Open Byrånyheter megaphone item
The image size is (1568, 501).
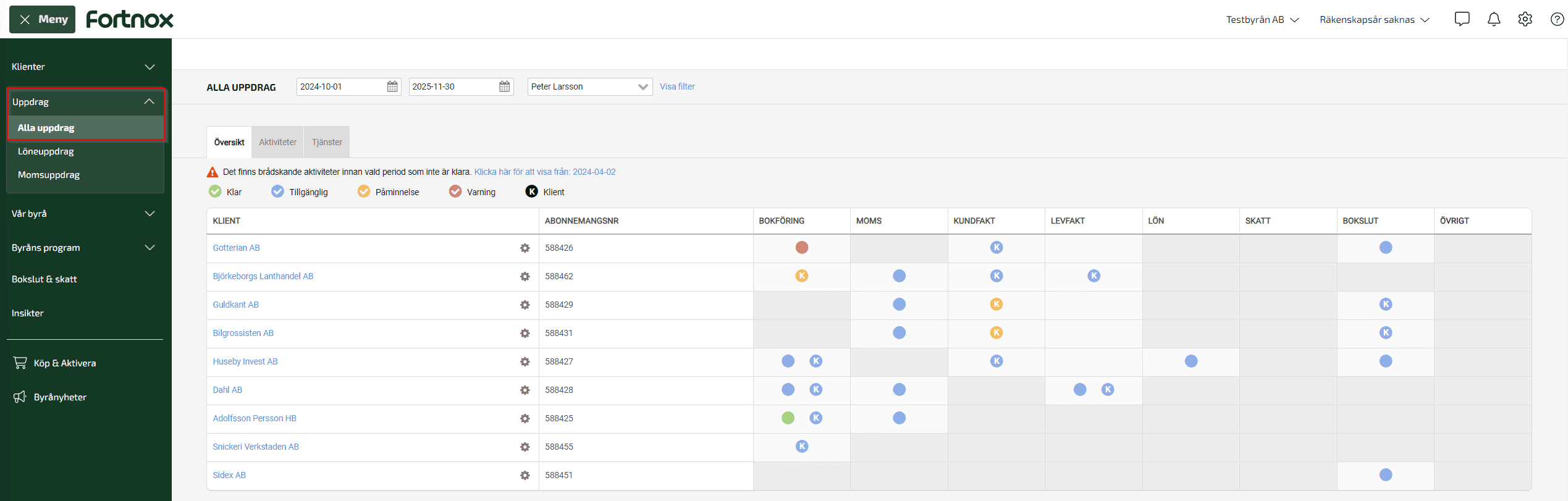click(x=50, y=397)
